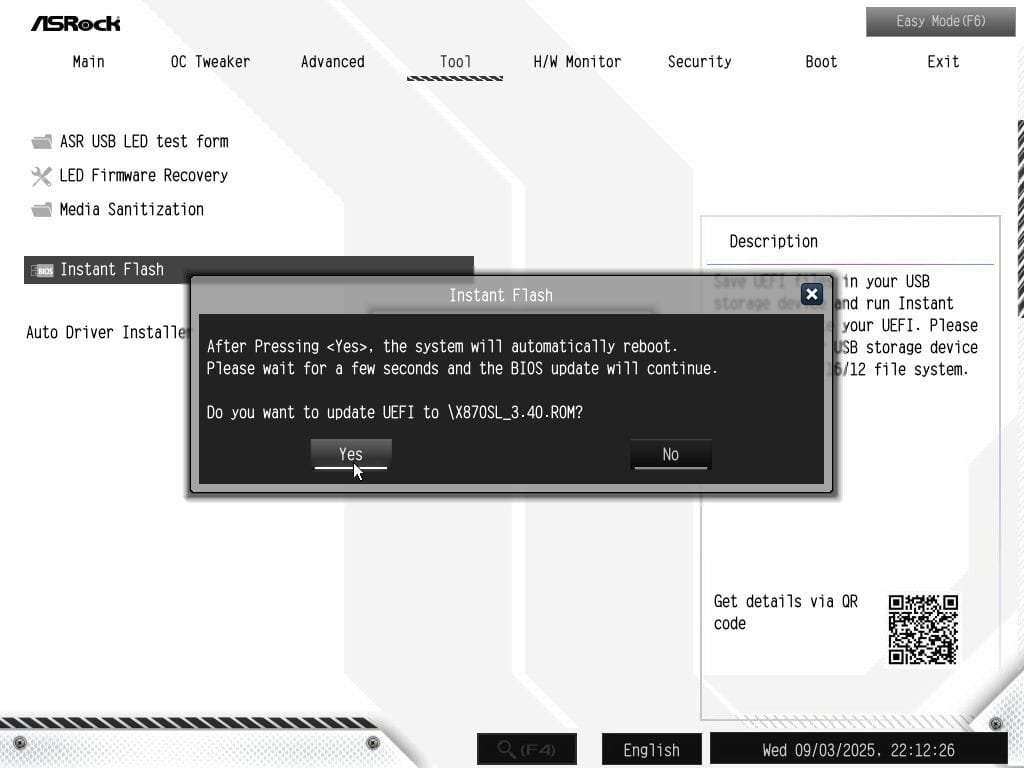Select the Boot tab
1024x768 pixels.
(x=821, y=62)
